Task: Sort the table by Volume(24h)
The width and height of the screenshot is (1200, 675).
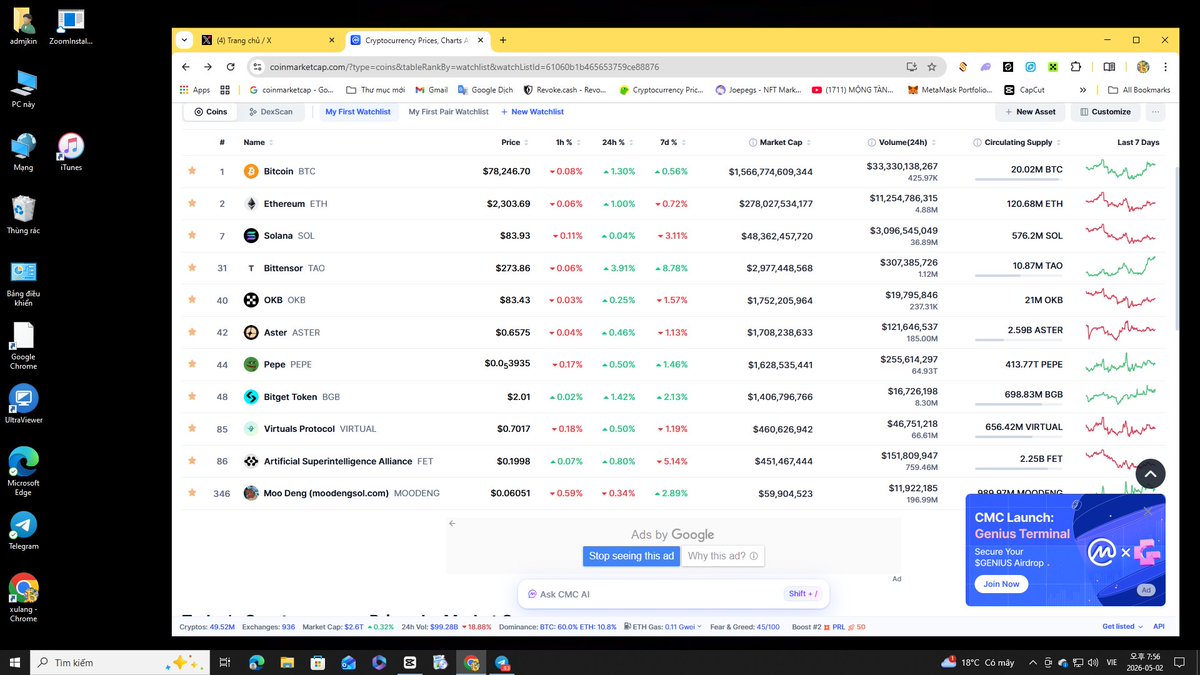Action: coord(902,142)
